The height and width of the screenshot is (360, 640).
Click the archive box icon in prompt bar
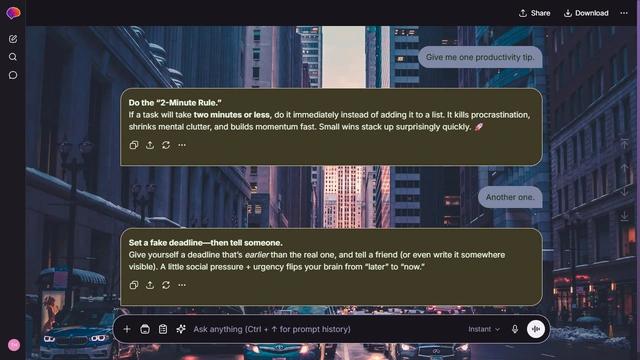point(145,329)
